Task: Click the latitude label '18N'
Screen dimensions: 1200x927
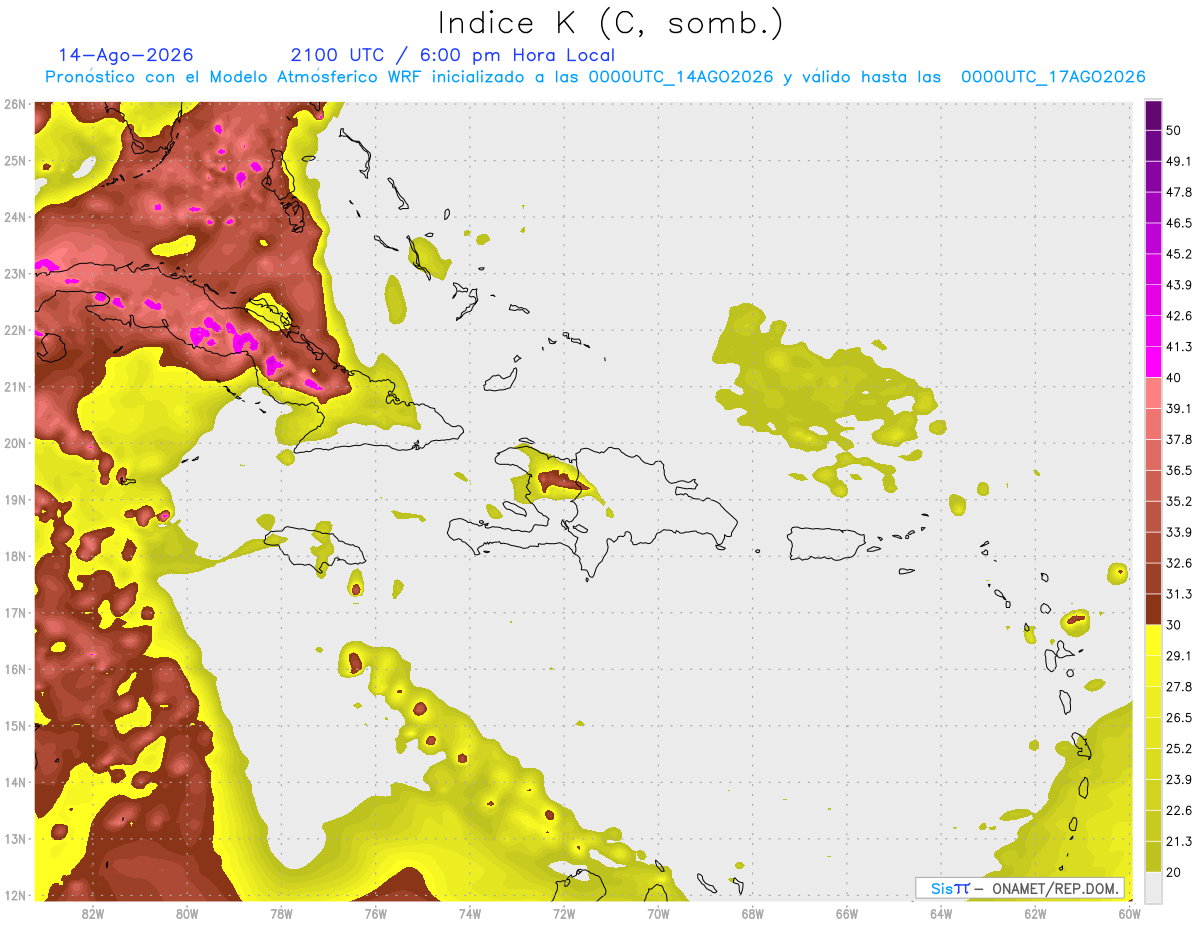Action: pyautogui.click(x=15, y=556)
